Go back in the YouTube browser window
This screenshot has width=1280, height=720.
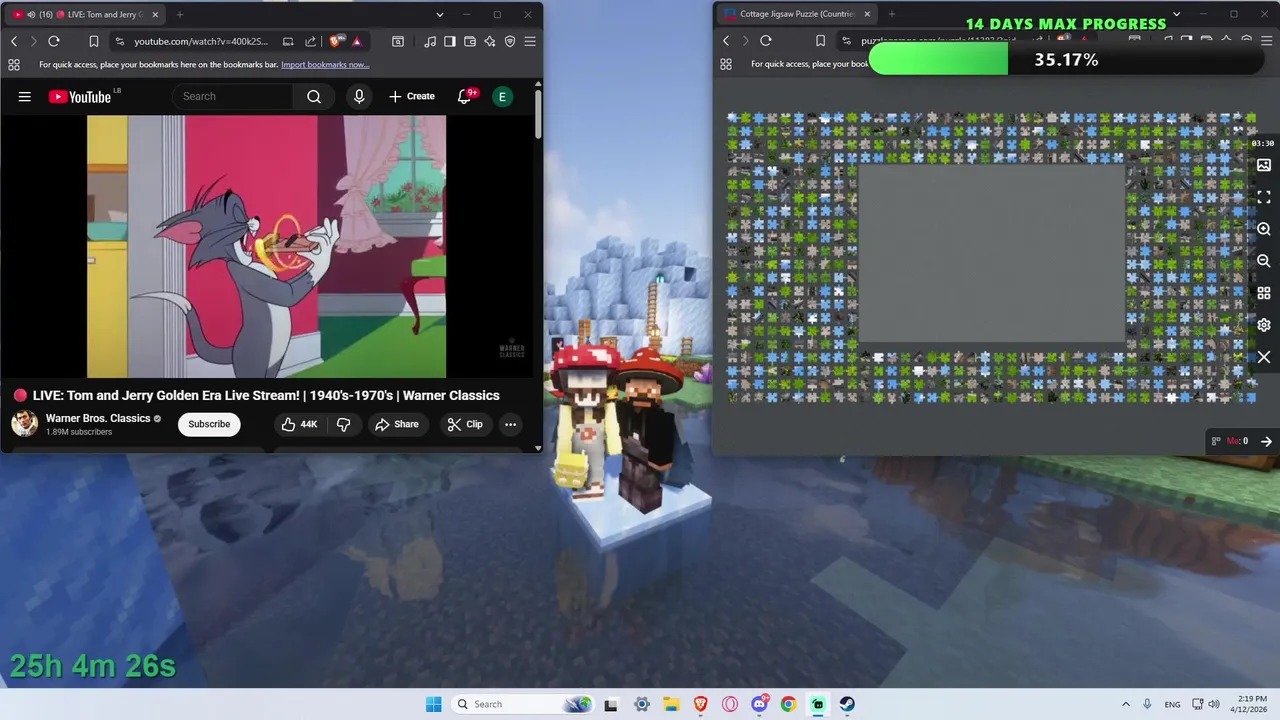[14, 41]
